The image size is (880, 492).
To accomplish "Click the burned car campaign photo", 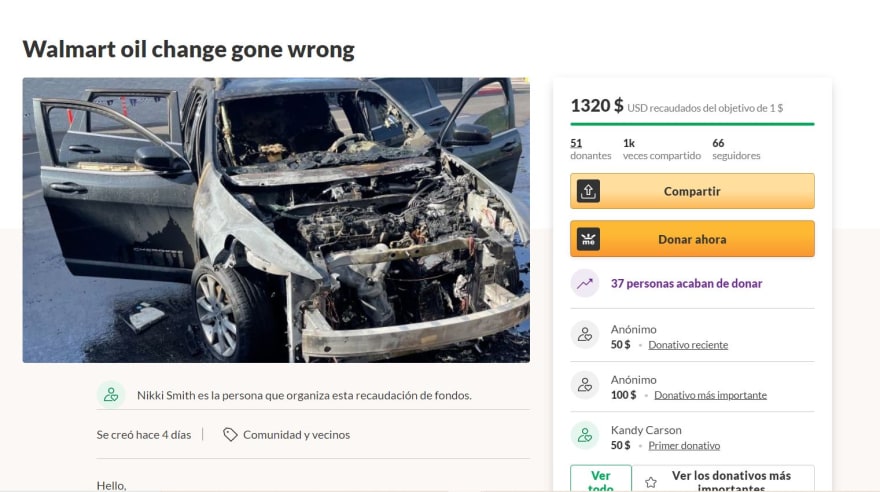I will coord(276,220).
